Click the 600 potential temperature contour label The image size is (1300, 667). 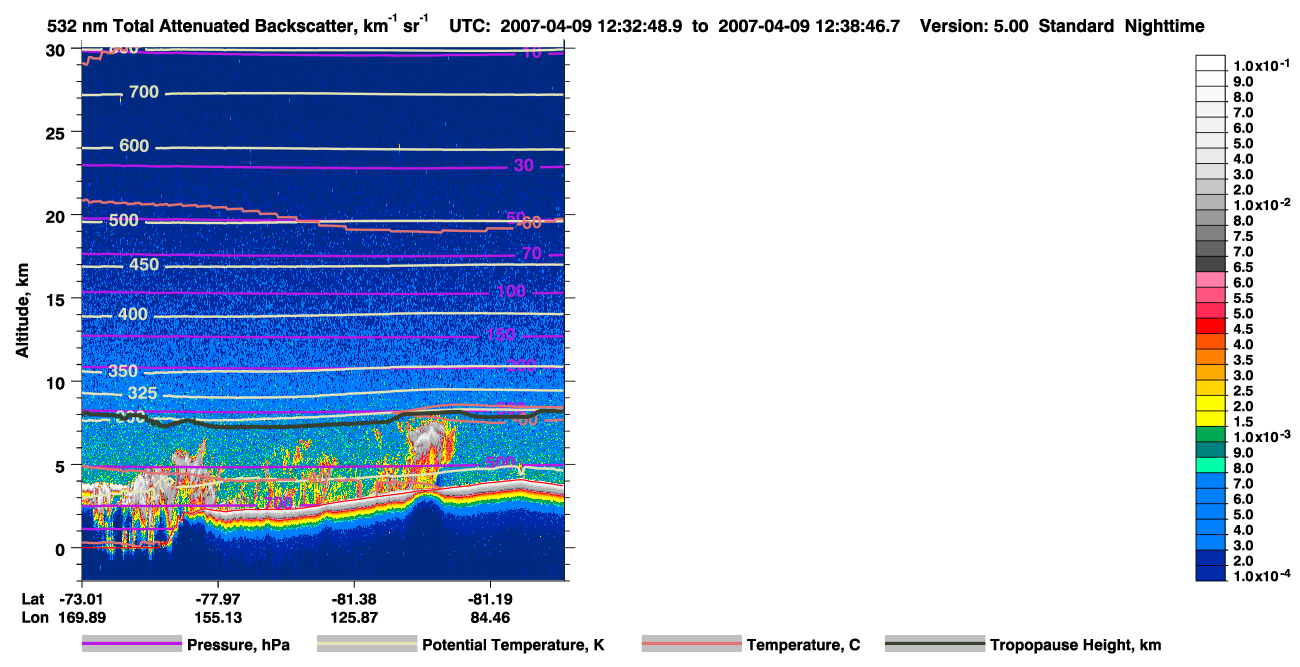[x=134, y=146]
